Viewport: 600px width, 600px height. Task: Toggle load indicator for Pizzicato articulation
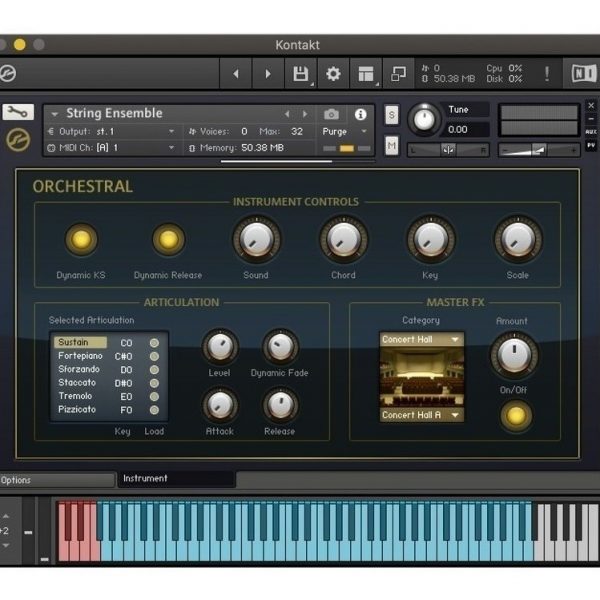[154, 410]
